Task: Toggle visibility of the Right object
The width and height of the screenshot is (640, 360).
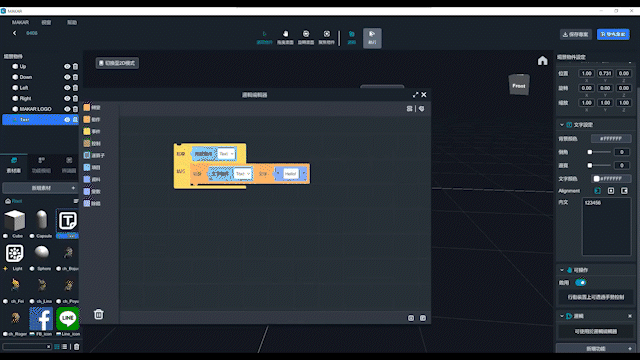Action: [x=67, y=98]
